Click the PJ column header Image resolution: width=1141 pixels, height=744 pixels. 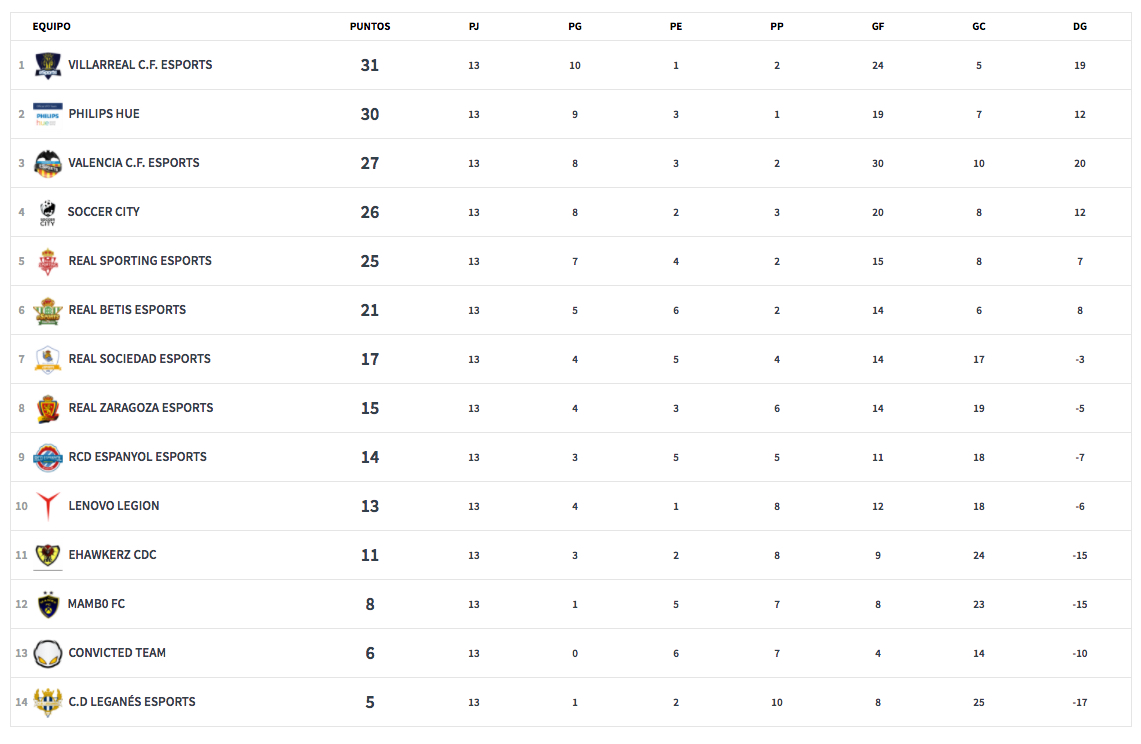474,27
